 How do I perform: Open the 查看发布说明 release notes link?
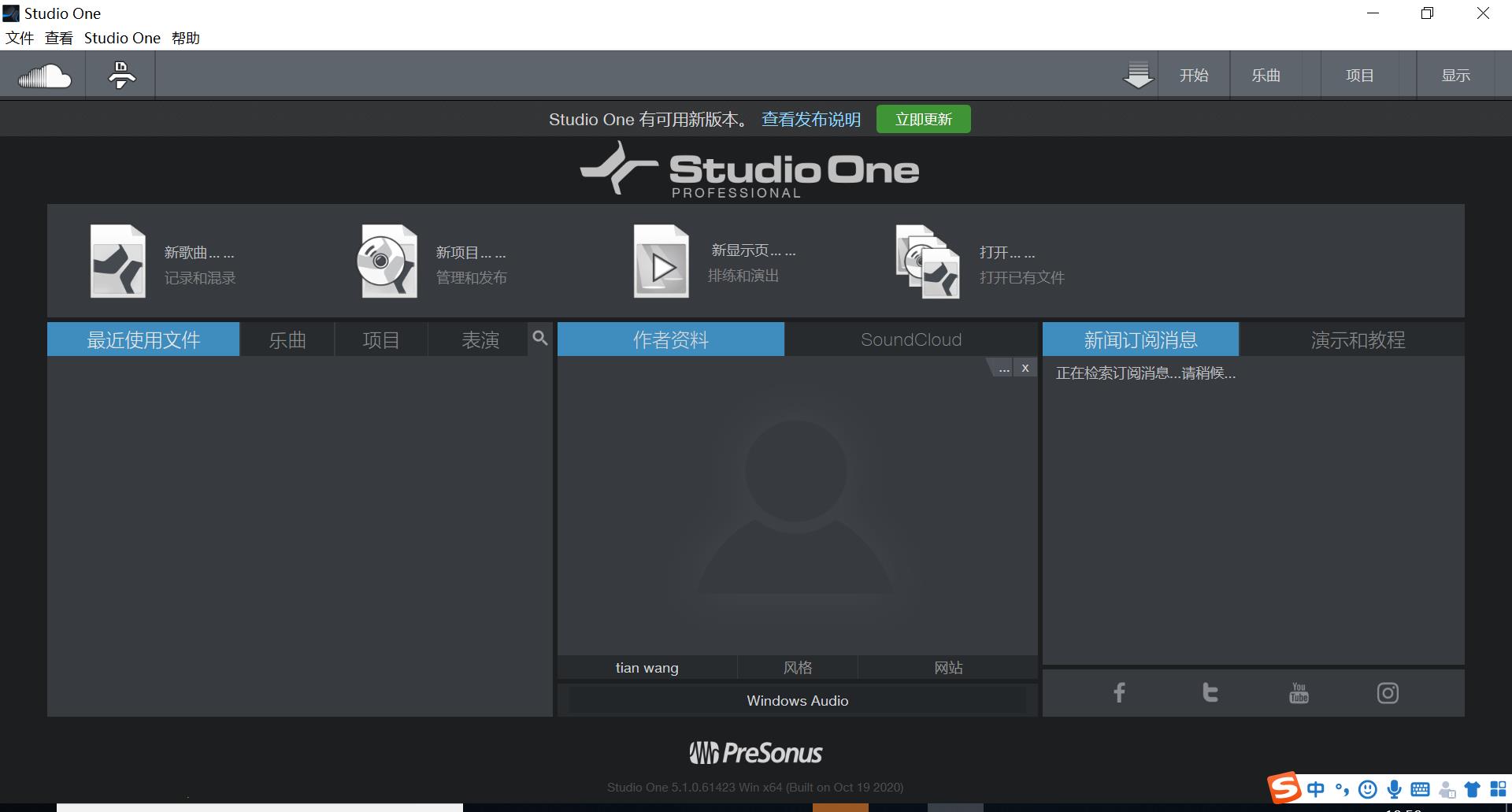(811, 119)
